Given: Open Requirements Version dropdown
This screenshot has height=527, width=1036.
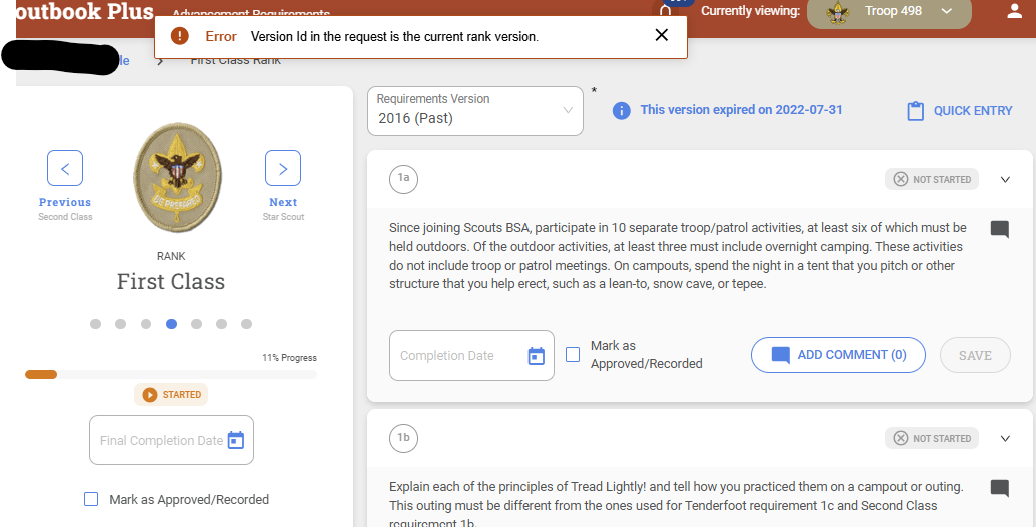Looking at the screenshot, I should pyautogui.click(x=475, y=110).
